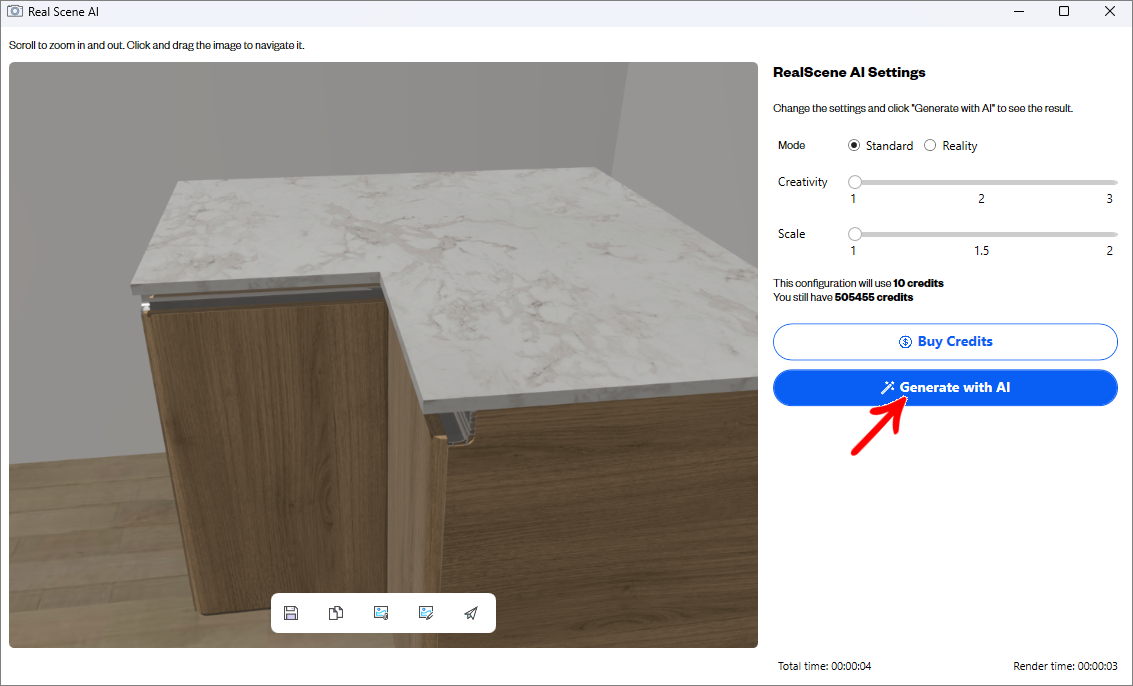1133x686 pixels.
Task: Click the edit image pencil icon
Action: [426, 613]
